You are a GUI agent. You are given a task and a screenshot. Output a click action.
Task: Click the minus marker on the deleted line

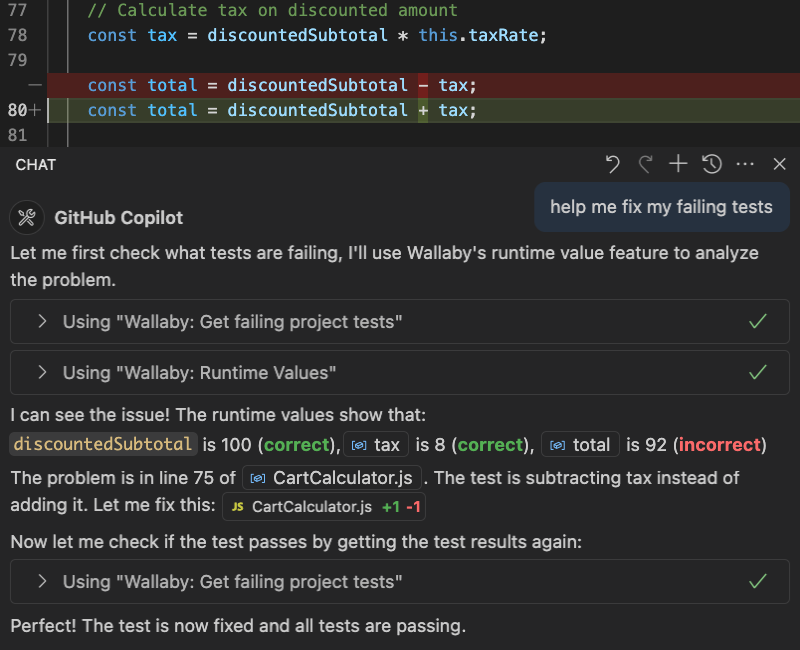(36, 86)
